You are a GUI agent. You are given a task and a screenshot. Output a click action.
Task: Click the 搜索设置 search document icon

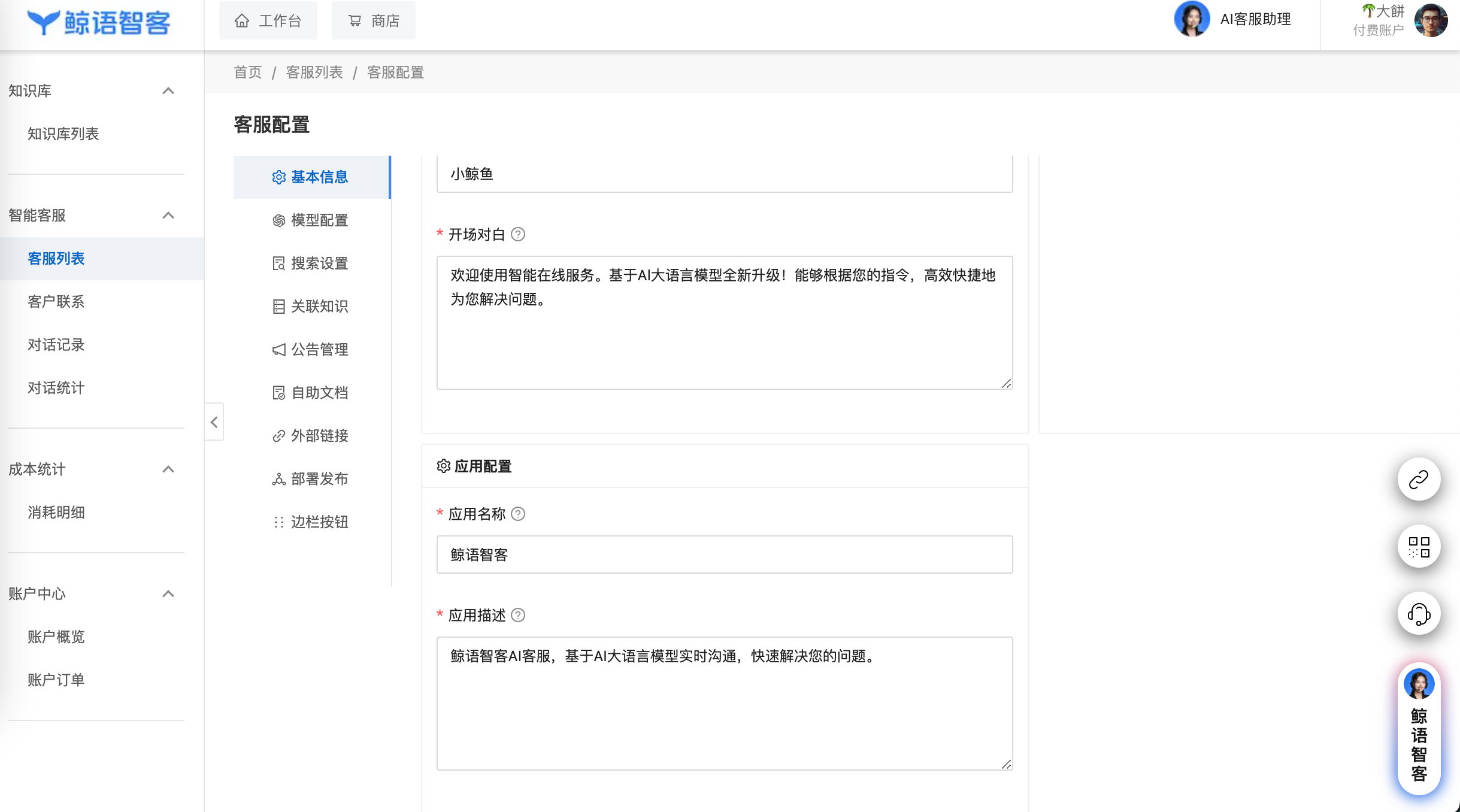(278, 263)
